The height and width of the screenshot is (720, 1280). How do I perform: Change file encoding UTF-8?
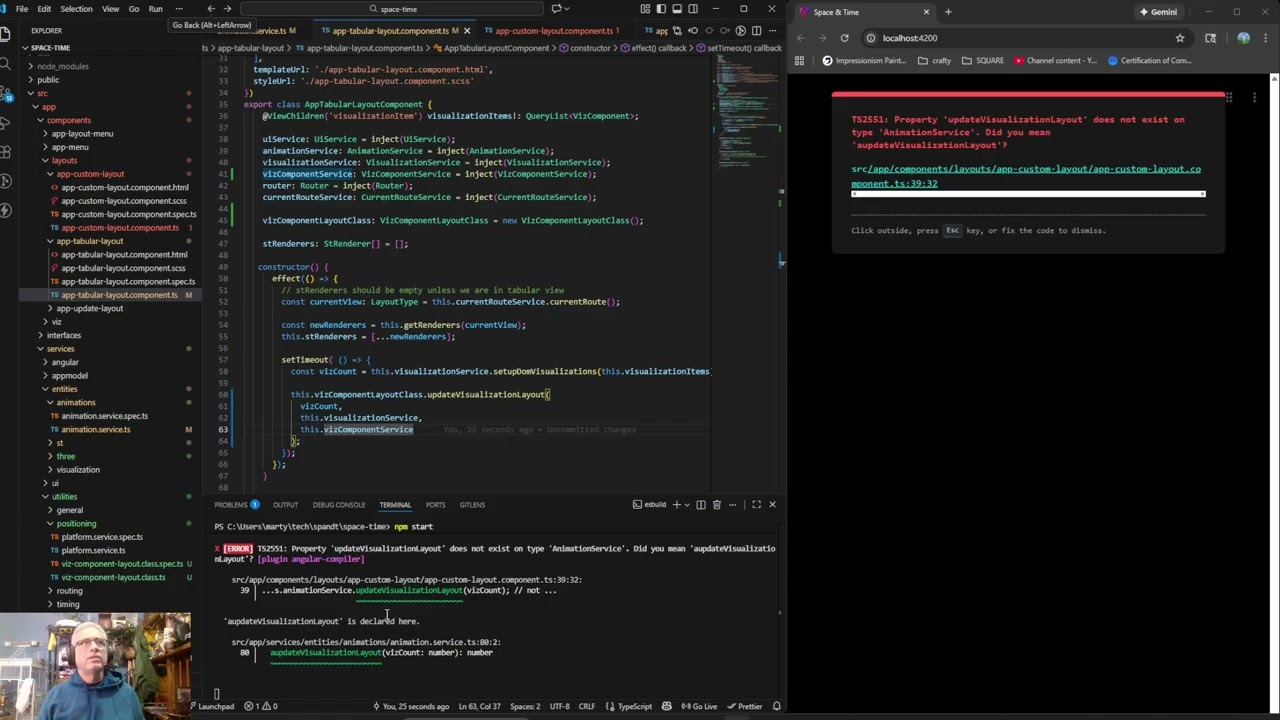point(559,707)
